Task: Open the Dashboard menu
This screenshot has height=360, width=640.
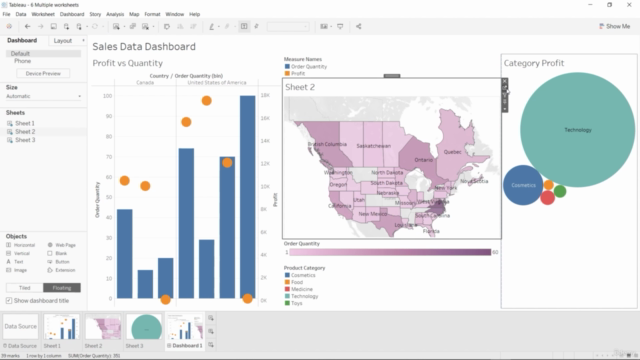Action: [x=72, y=14]
